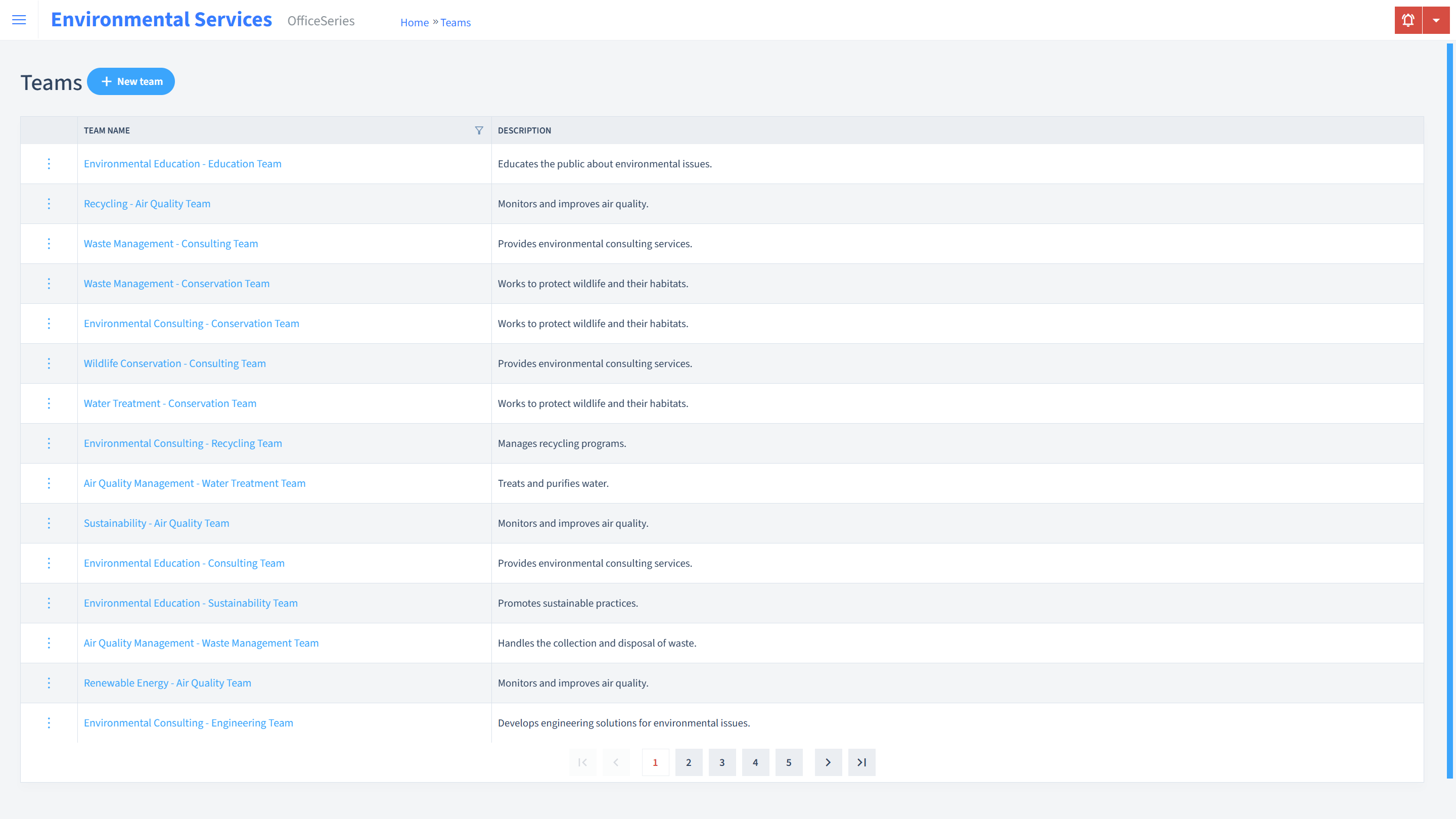
Task: Open row menu for Water Treatment - Conservation Team
Action: (x=49, y=403)
